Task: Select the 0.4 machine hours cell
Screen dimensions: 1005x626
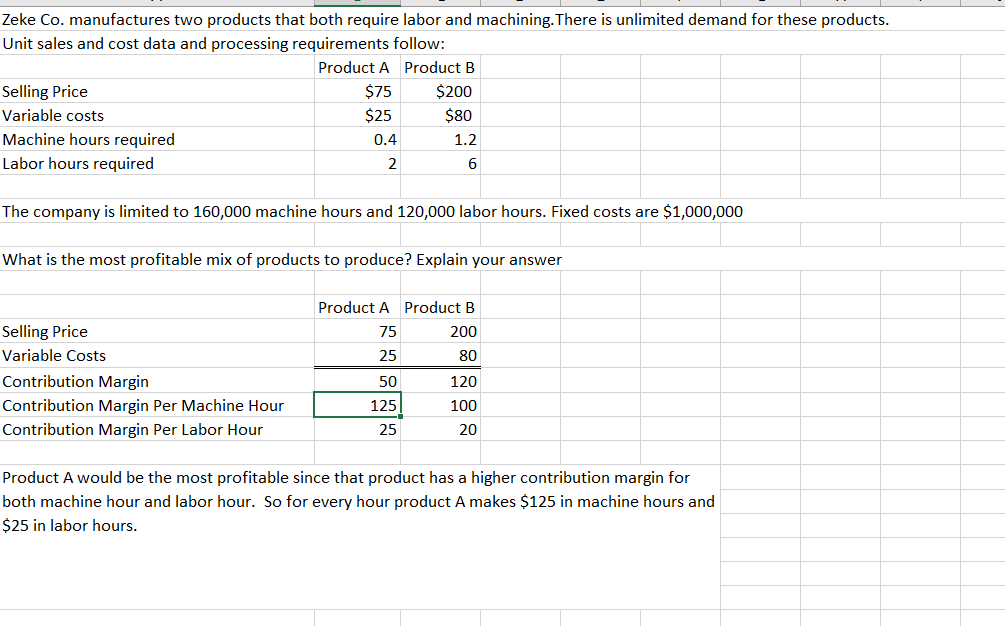Action: (x=357, y=140)
